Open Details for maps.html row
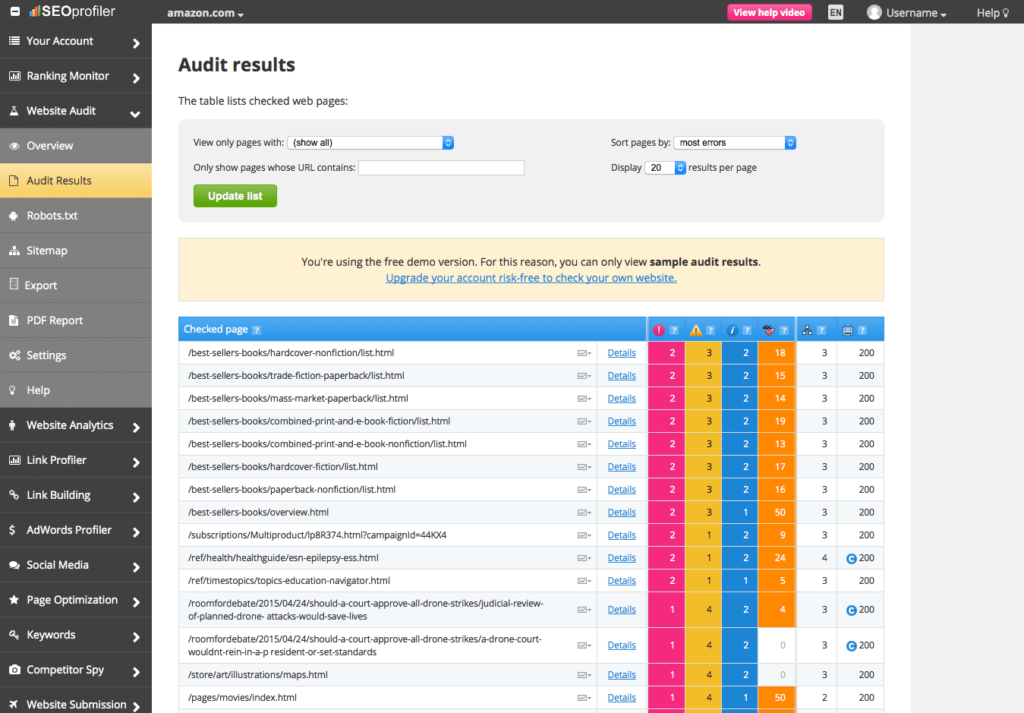 click(x=621, y=675)
